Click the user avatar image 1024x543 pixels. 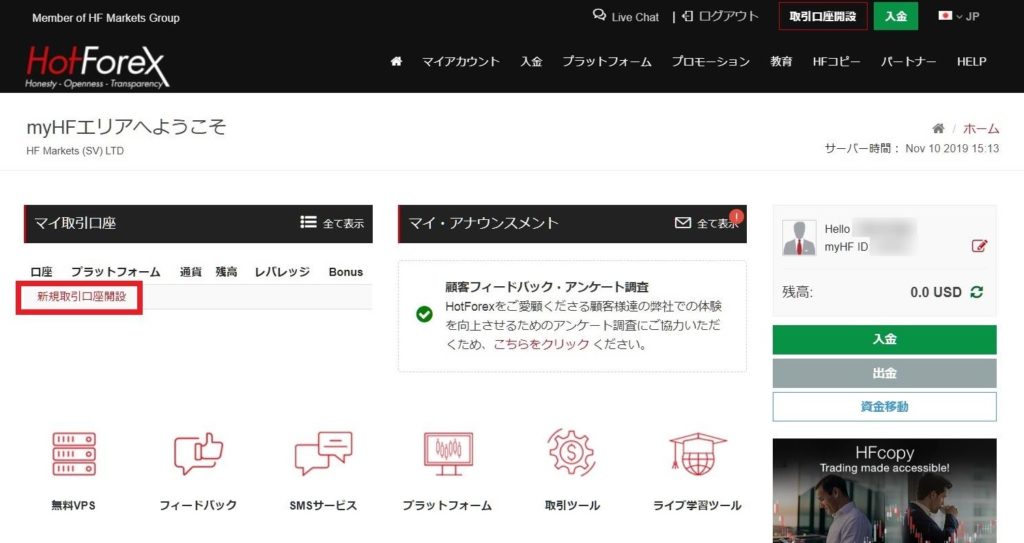point(799,237)
